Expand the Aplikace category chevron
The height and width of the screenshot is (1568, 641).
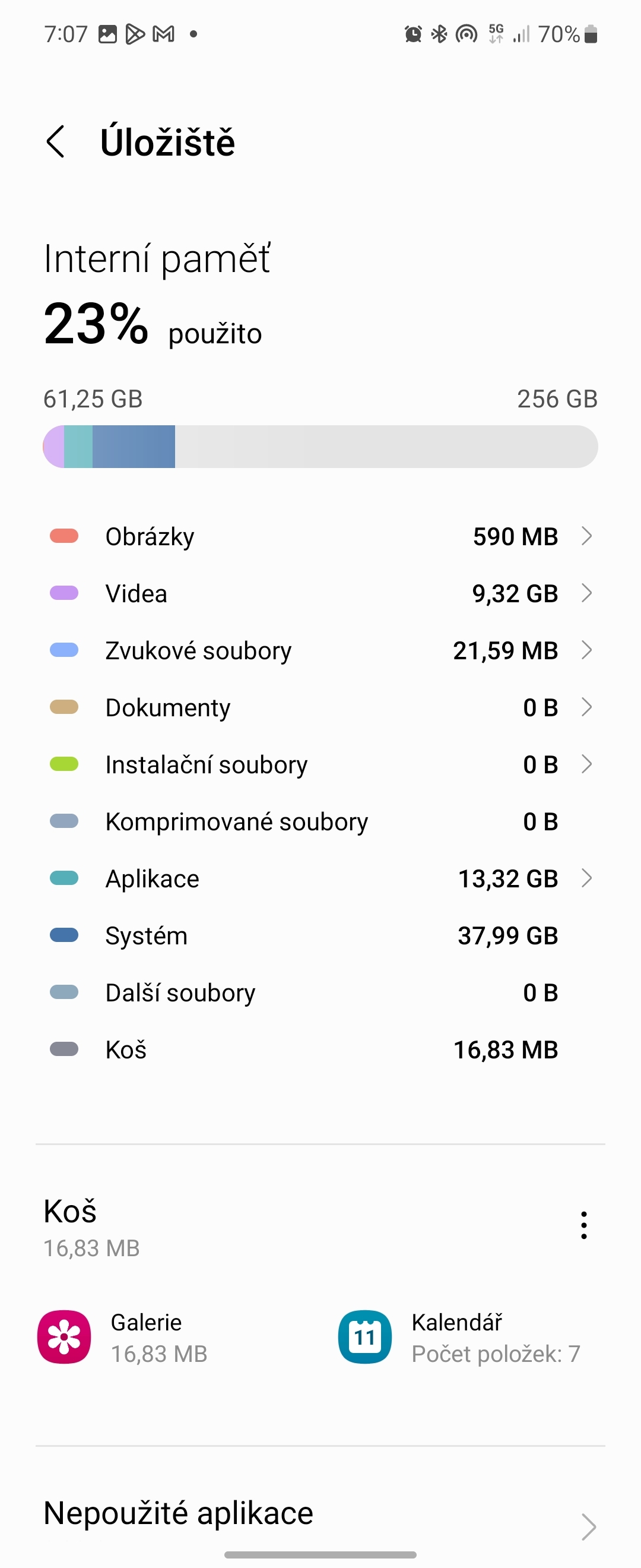click(586, 878)
